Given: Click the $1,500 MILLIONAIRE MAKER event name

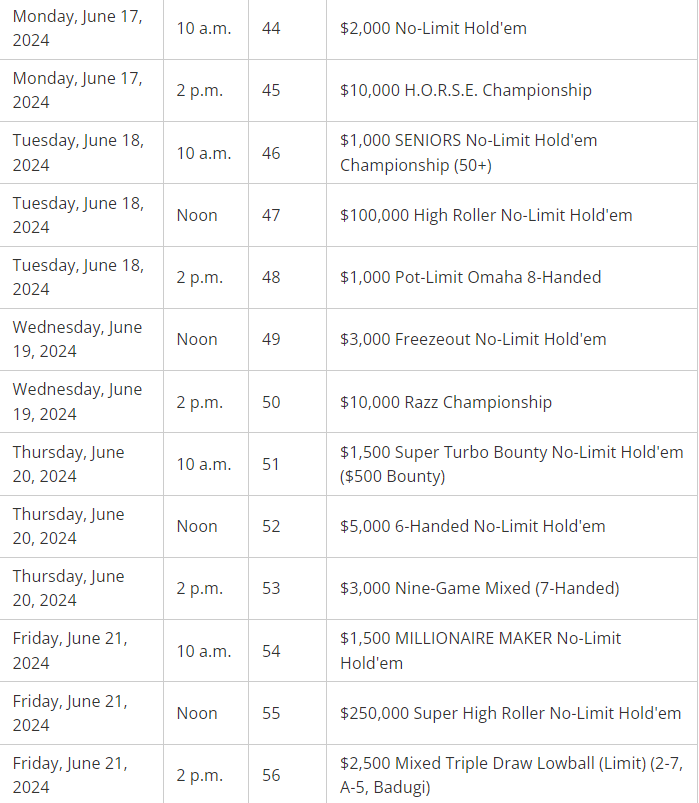Looking at the screenshot, I should 480,650.
